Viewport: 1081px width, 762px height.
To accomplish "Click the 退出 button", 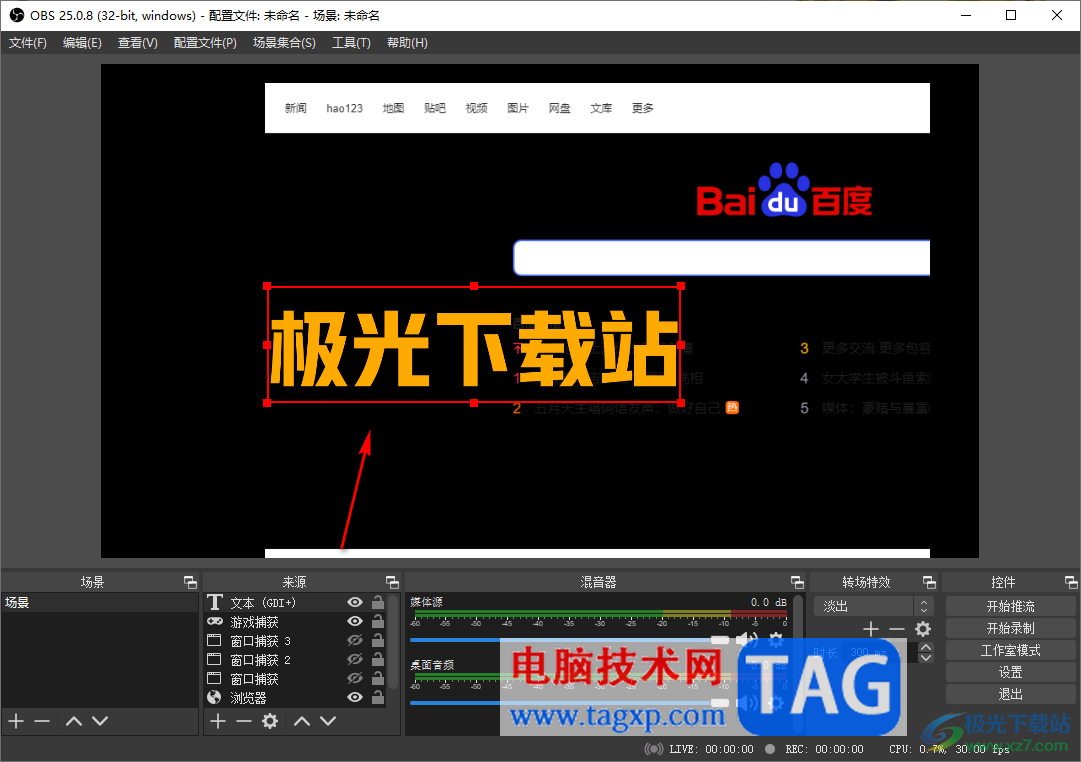I will pyautogui.click(x=1010, y=694).
